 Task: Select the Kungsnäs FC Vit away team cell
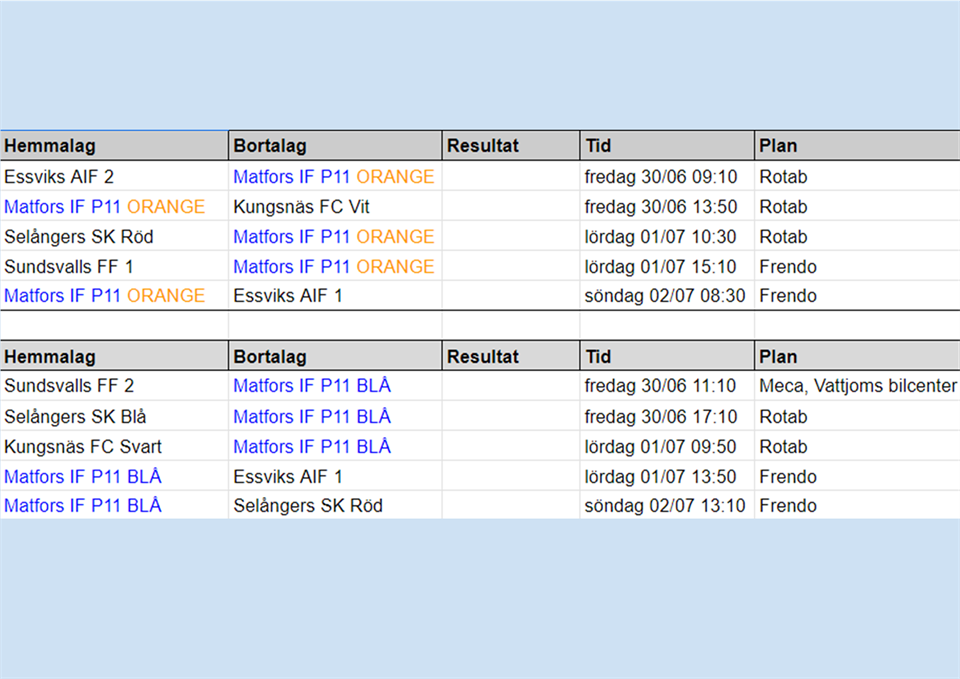pyautogui.click(x=301, y=207)
